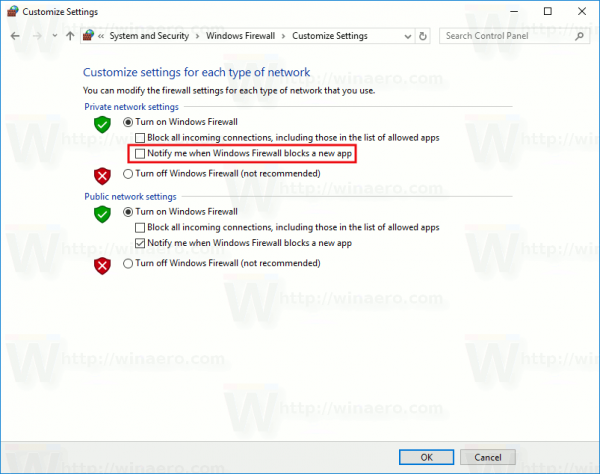The height and width of the screenshot is (474, 600).
Task: Click the Customize Settings breadcrumb
Action: (330, 36)
